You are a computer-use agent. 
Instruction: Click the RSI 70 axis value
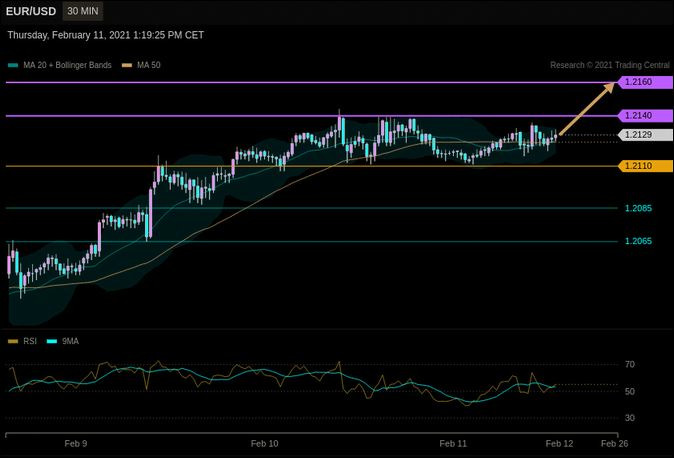tap(630, 365)
